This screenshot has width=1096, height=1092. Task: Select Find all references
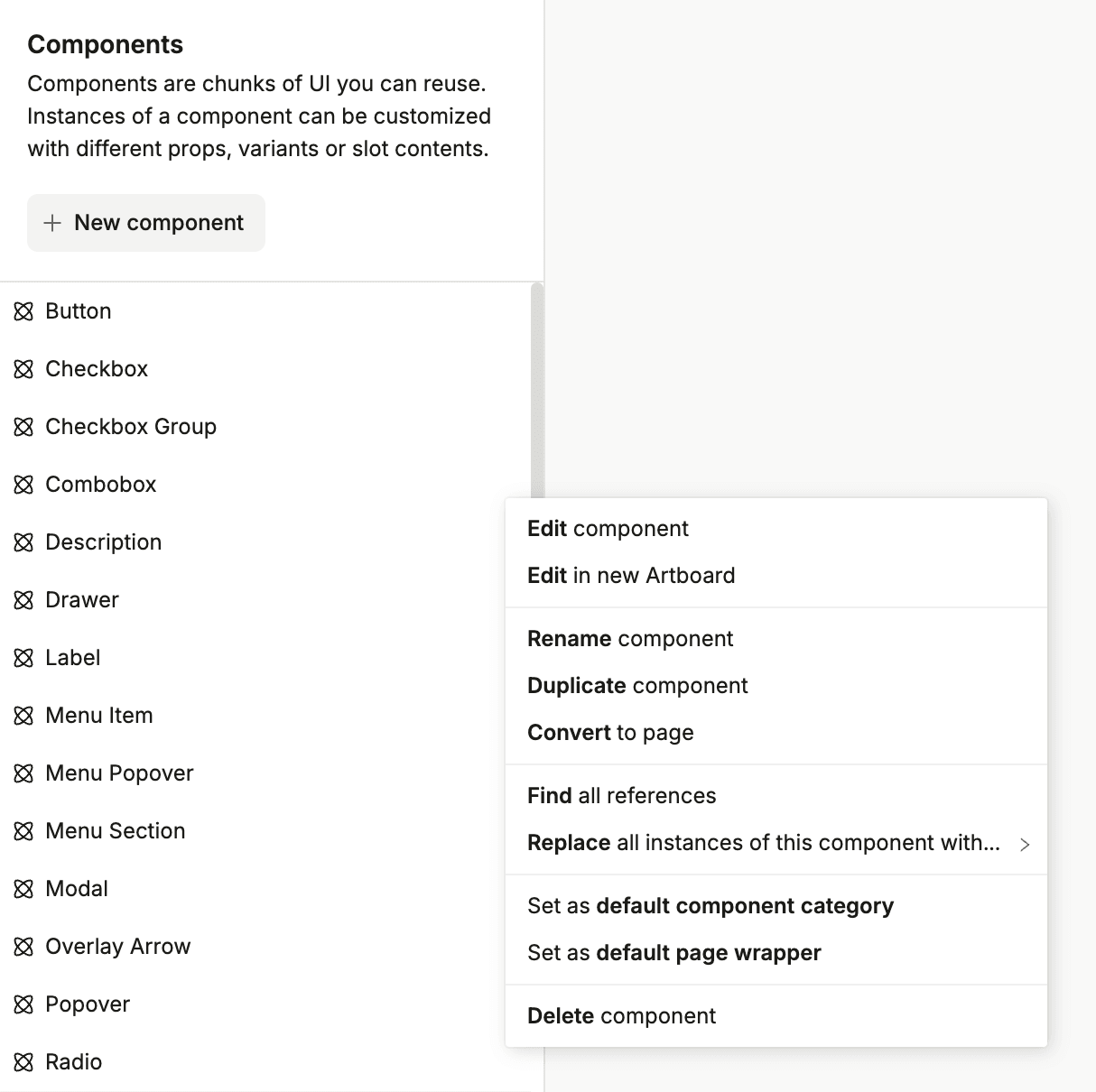[x=622, y=795]
